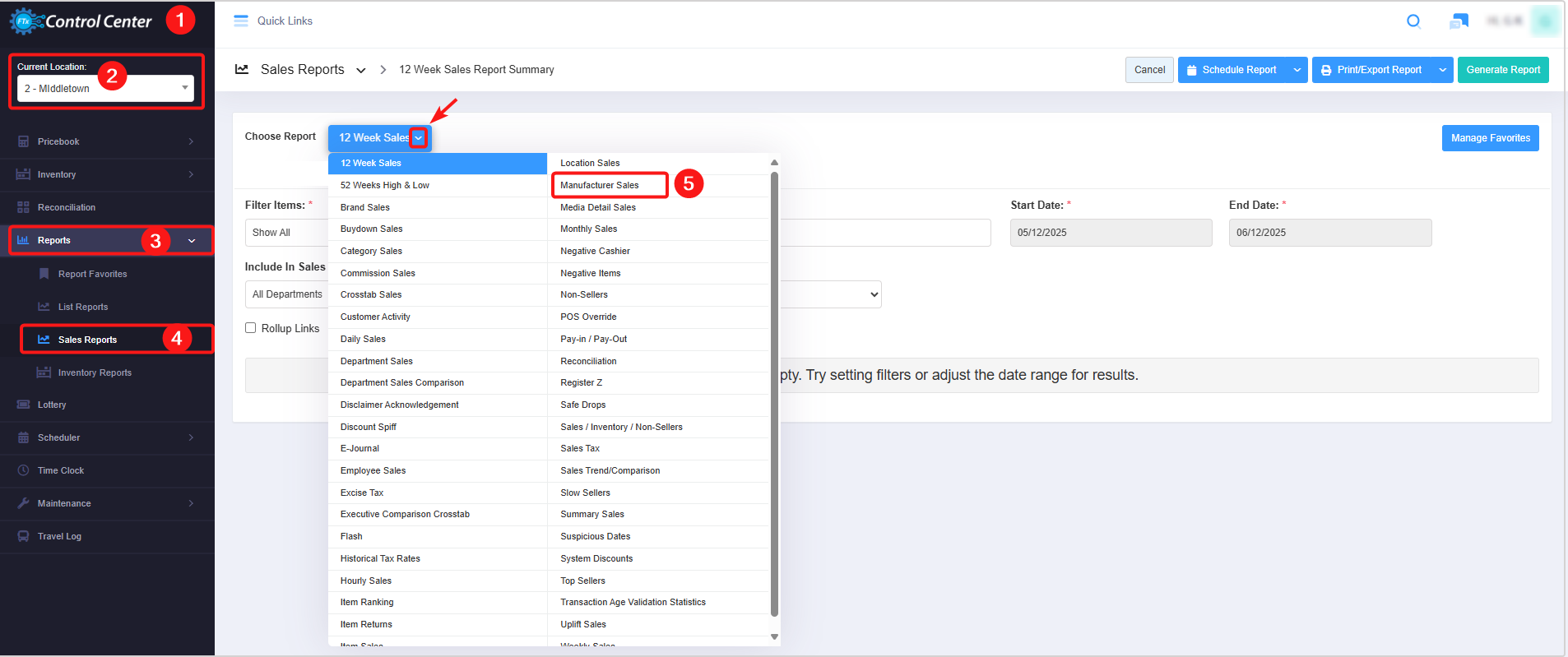Expand the Print/Export Report dropdown arrow
Image resolution: width=1568 pixels, height=657 pixels.
pos(1442,70)
